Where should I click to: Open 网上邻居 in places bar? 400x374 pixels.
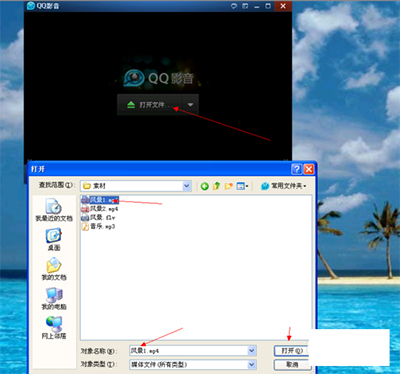[54, 328]
